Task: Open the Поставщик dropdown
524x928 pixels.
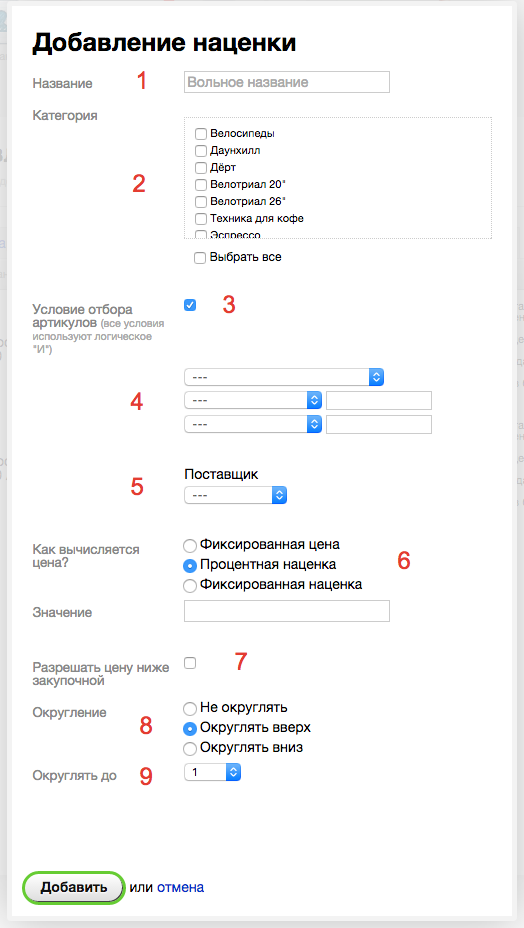Action: (236, 495)
